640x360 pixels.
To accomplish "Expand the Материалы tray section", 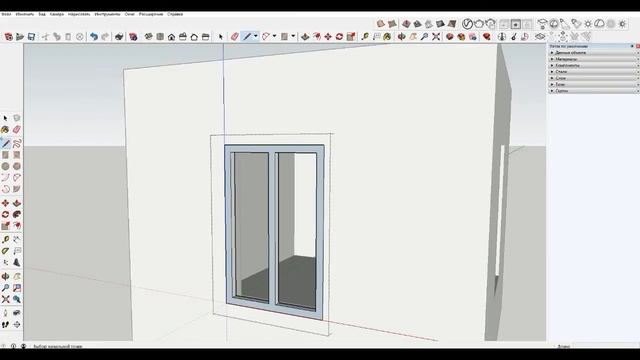I will 594,59.
